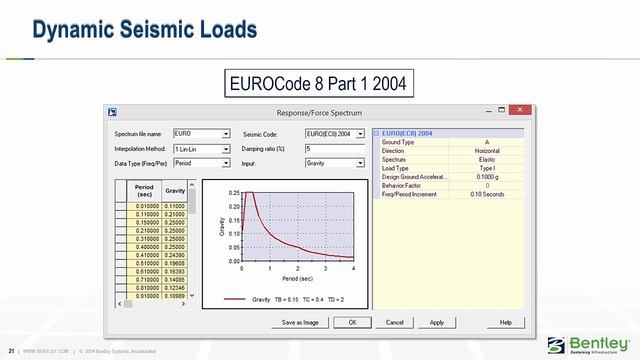The width and height of the screenshot is (640, 360).
Task: Open the Interpolation Method dropdown
Action: pyautogui.click(x=226, y=149)
